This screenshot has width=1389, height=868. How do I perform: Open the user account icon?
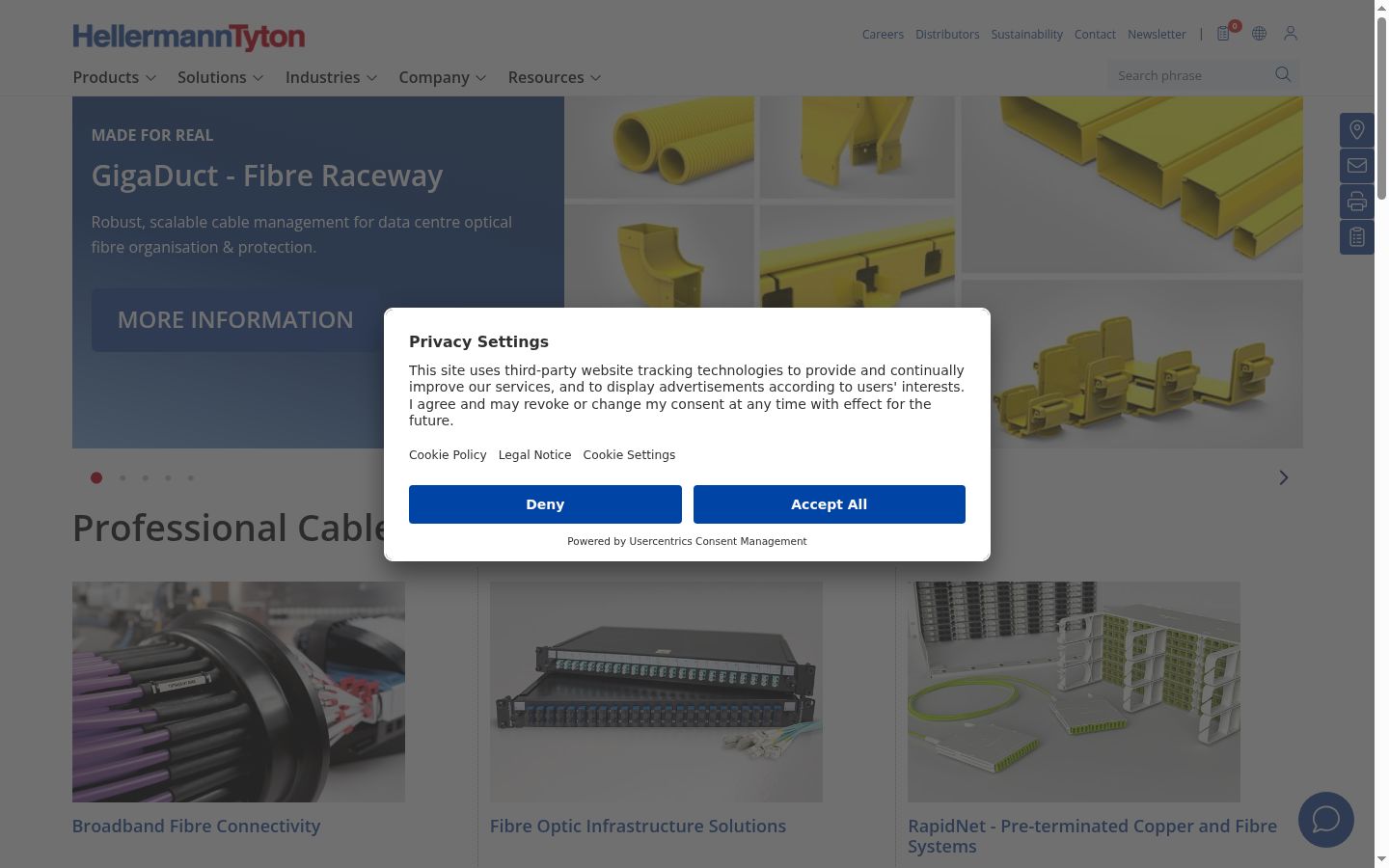(x=1291, y=34)
